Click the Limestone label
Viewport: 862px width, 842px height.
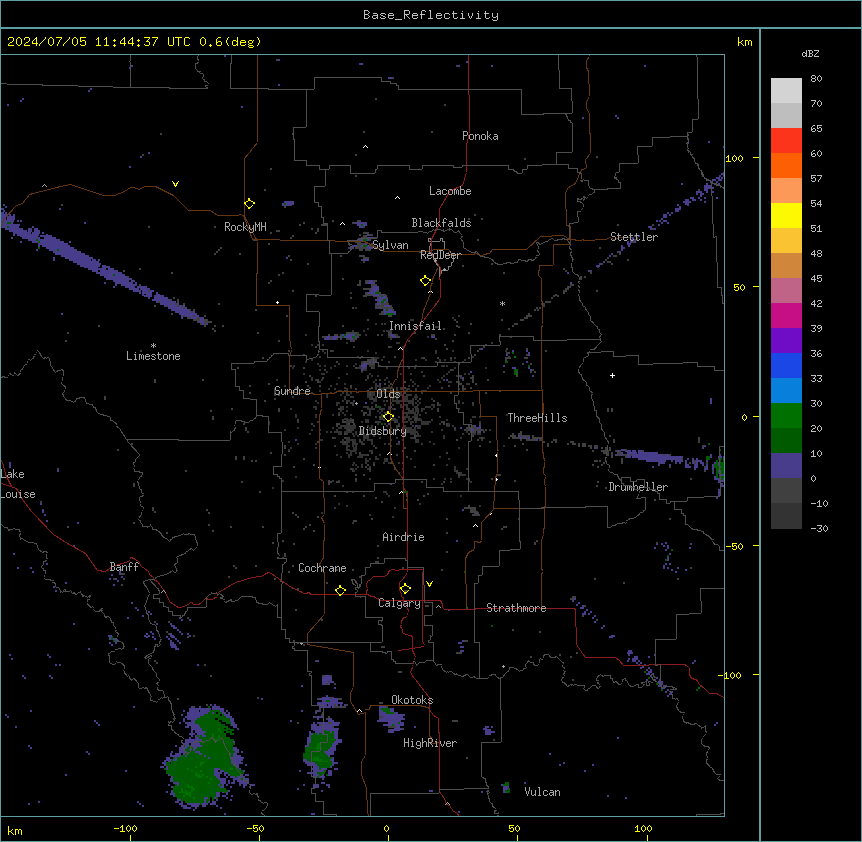153,356
